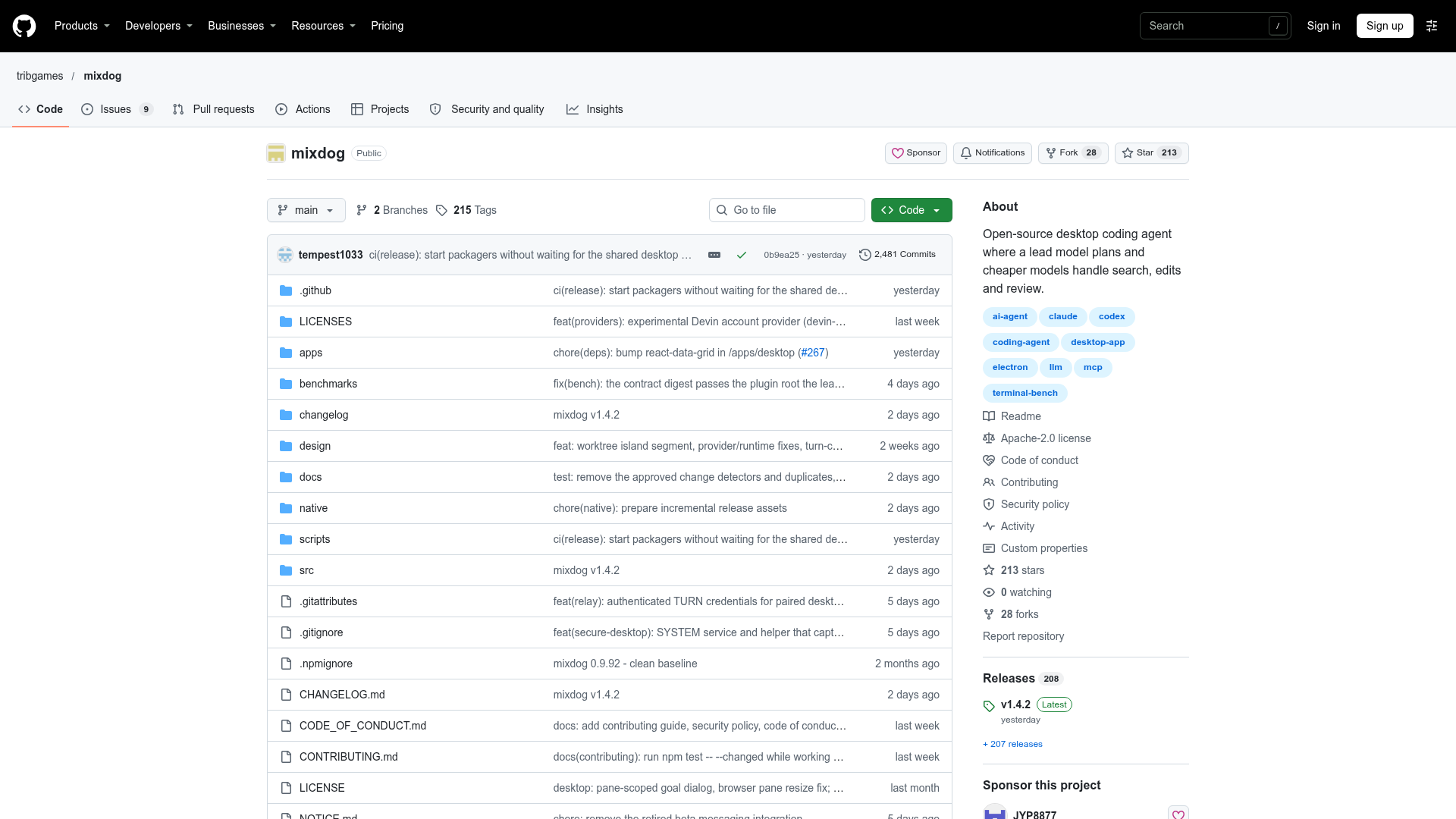Image resolution: width=1456 pixels, height=819 pixels.
Task: Open the GitHub homepage logo
Action: click(24, 26)
